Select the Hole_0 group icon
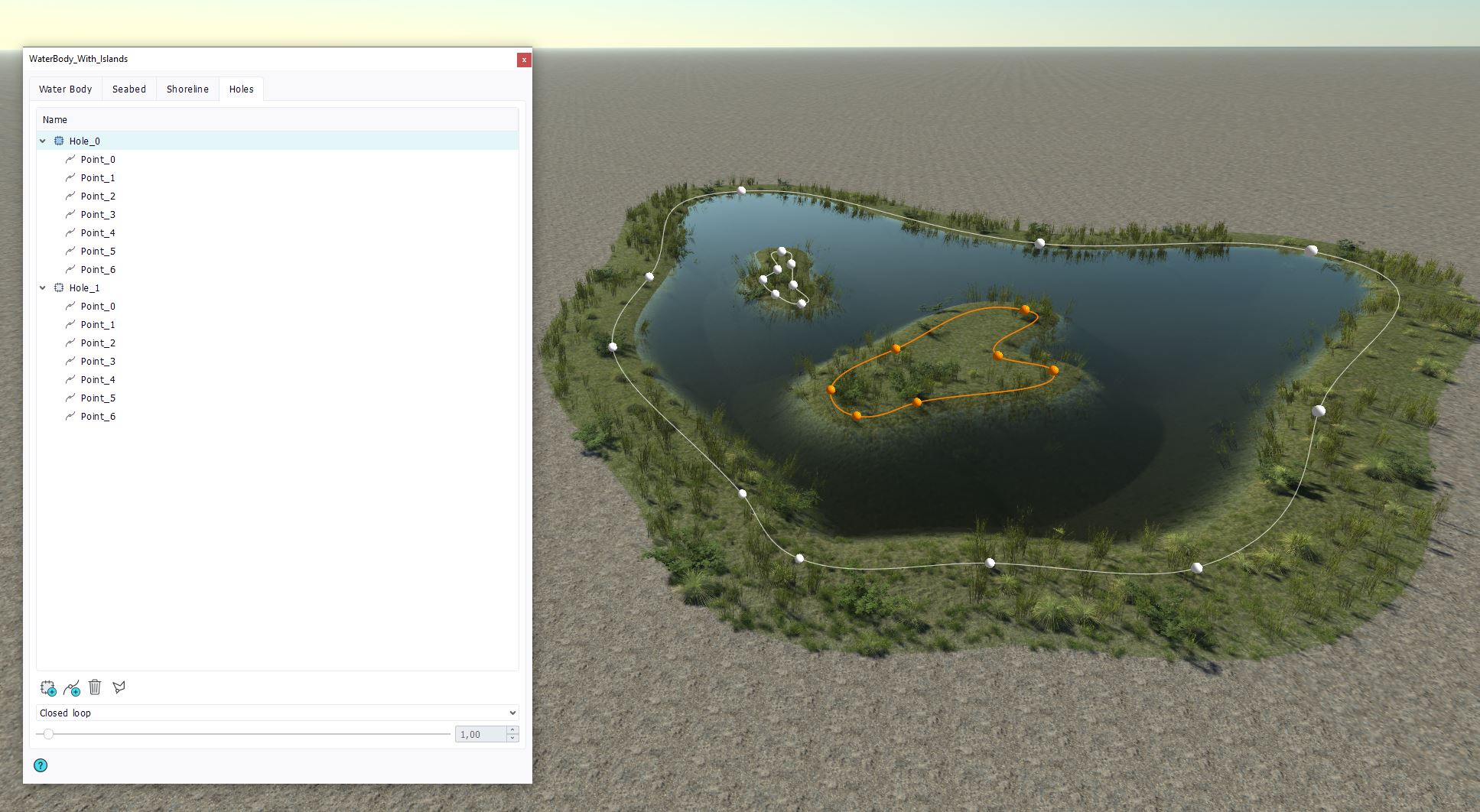The width and height of the screenshot is (1480, 812). pyautogui.click(x=59, y=141)
